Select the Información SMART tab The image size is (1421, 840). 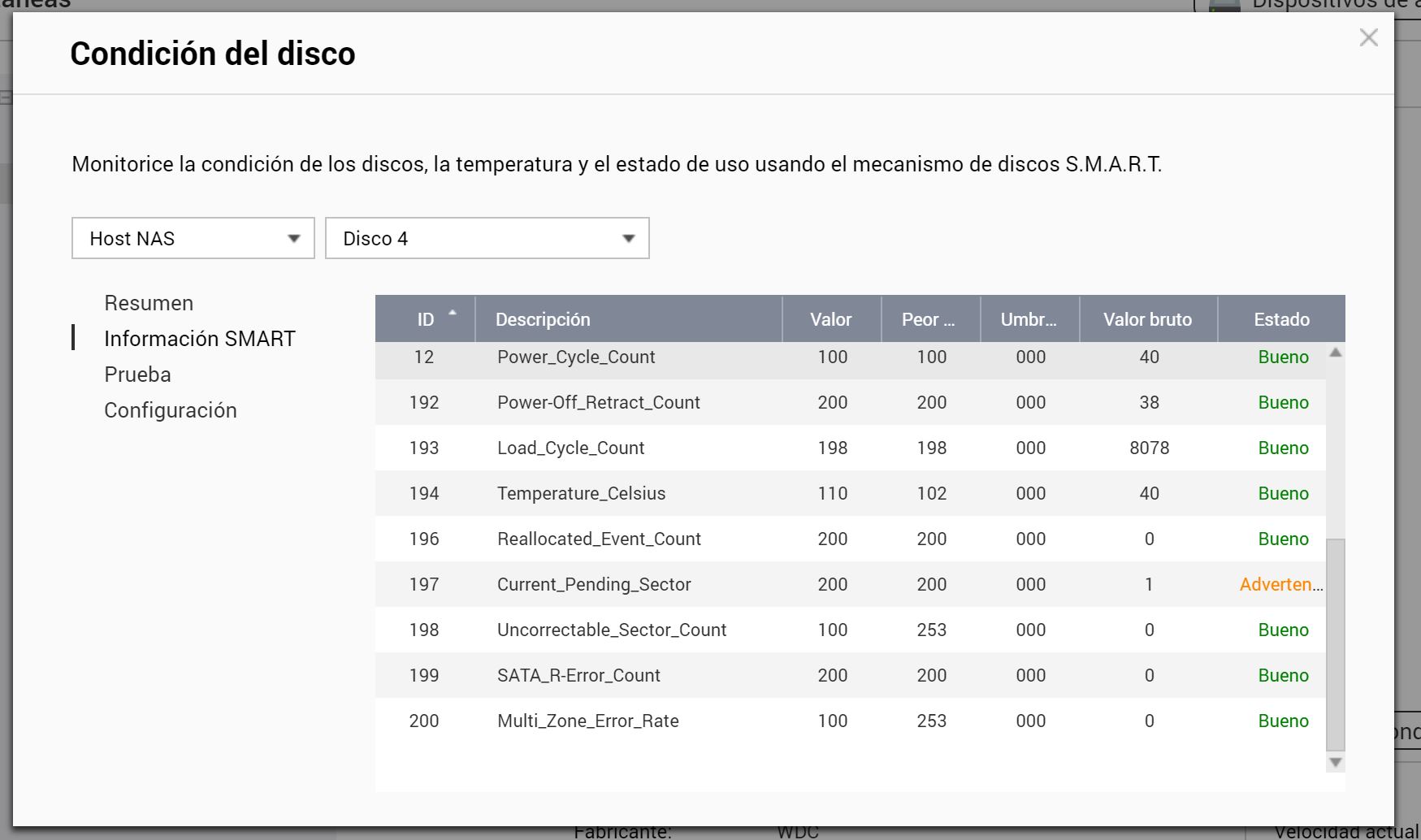[x=199, y=339]
